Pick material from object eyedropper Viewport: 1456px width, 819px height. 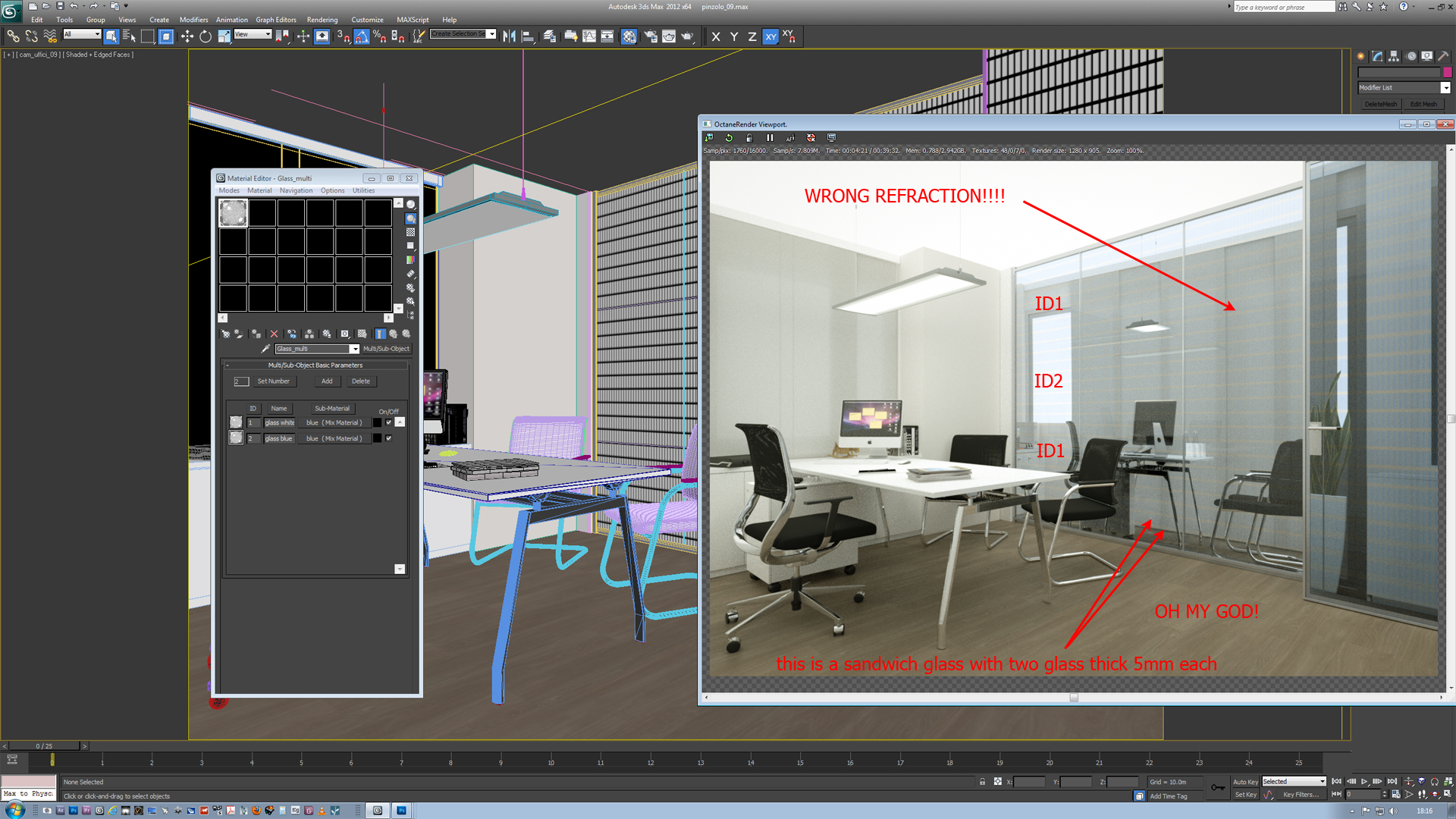click(x=265, y=349)
